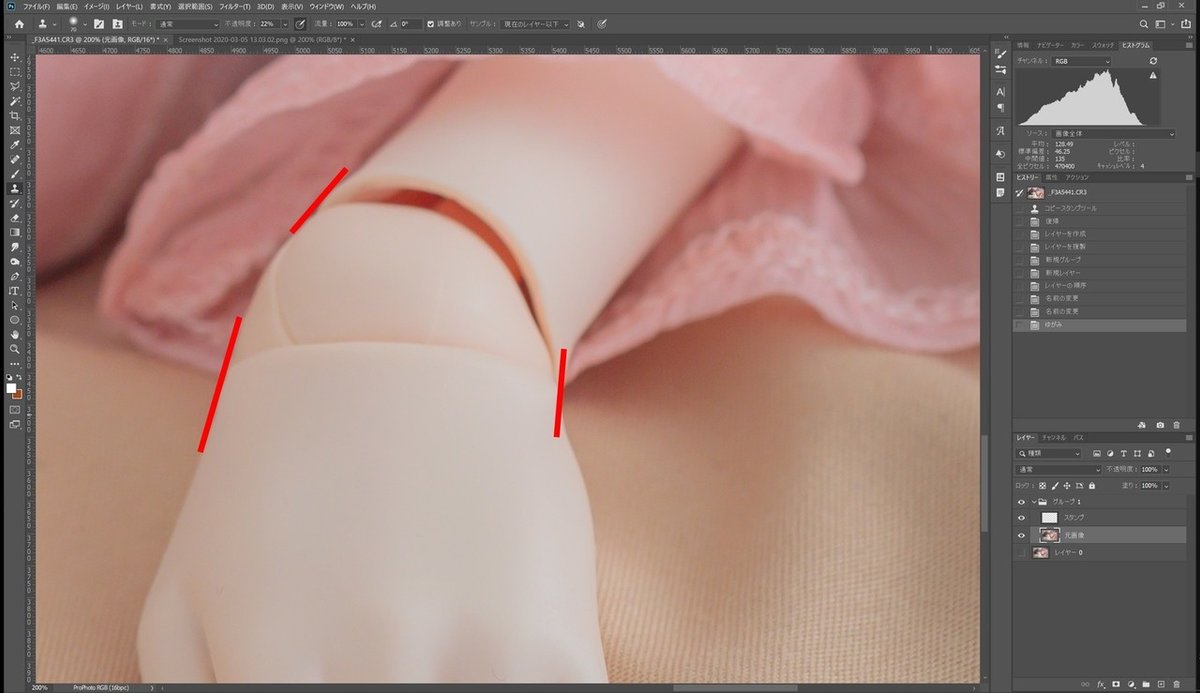Open the 流量 flow dropdown arrow

pyautogui.click(x=362, y=23)
